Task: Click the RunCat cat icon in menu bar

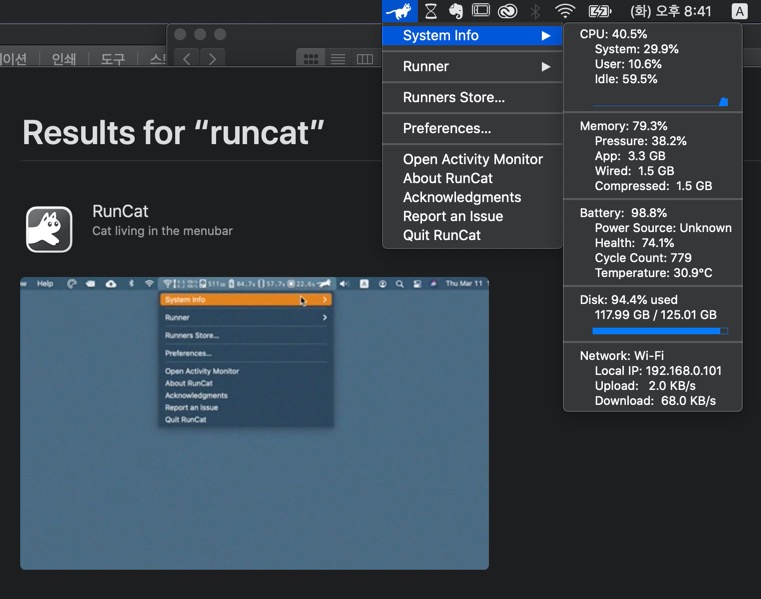Action: (x=399, y=11)
